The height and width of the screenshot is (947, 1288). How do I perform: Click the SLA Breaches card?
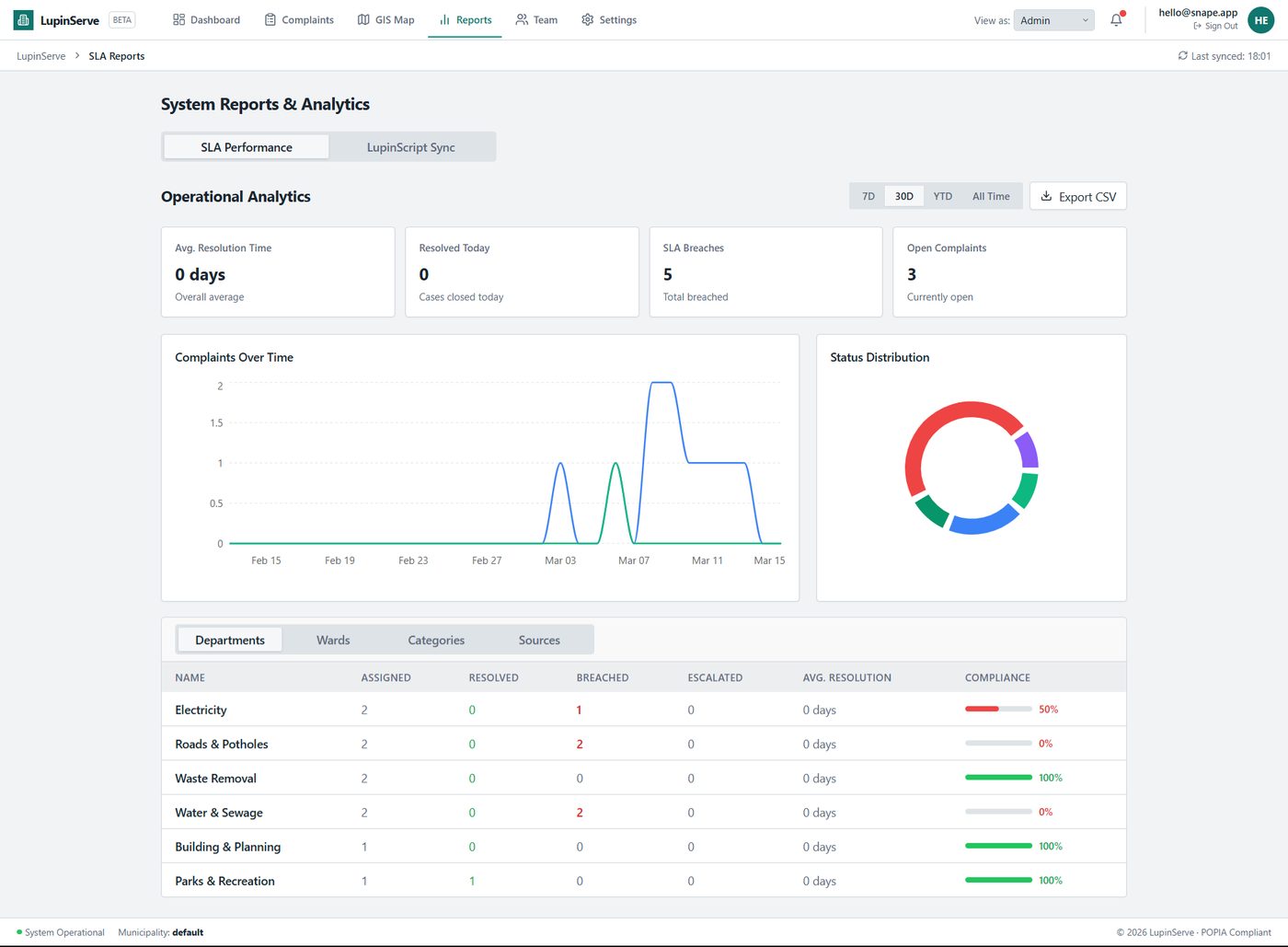tap(765, 272)
